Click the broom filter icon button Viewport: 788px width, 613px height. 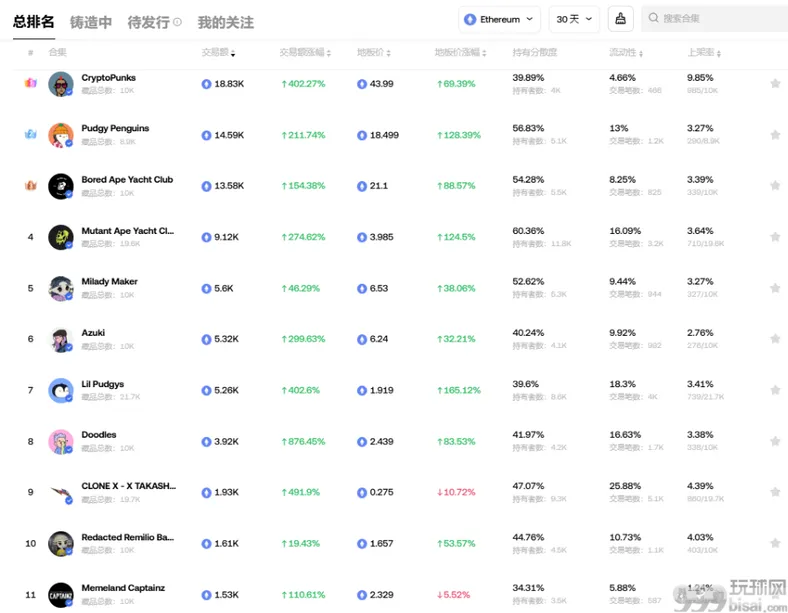point(621,19)
